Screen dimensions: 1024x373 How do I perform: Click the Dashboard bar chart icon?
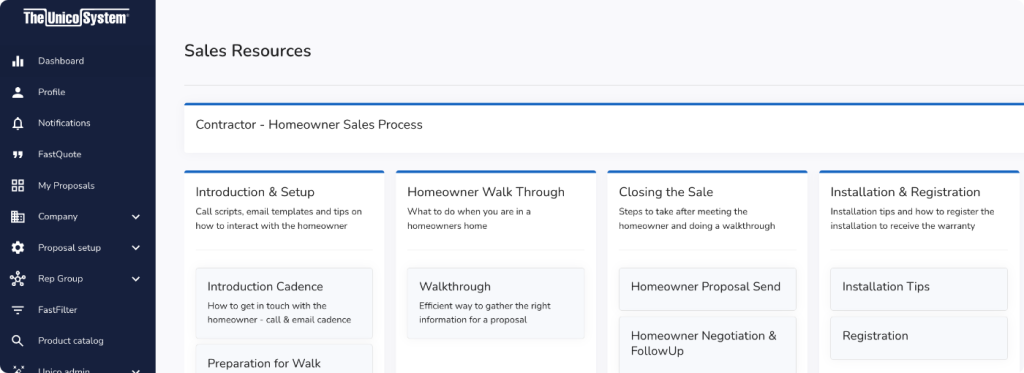pos(18,61)
